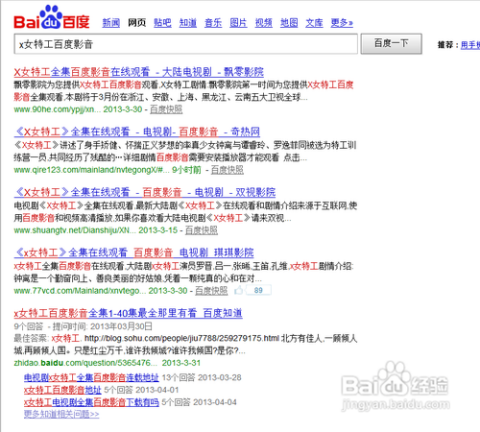The image size is (480, 432).
Task: Open the 地图 tab
Action: point(289,23)
